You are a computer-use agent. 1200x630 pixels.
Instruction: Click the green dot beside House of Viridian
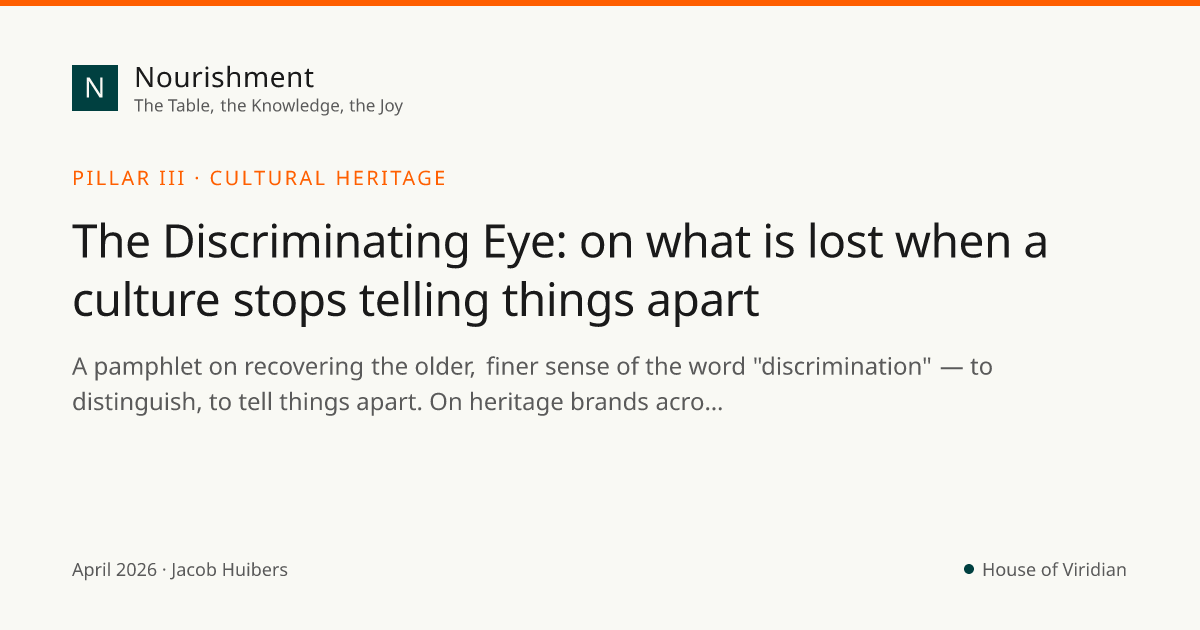pos(968,569)
